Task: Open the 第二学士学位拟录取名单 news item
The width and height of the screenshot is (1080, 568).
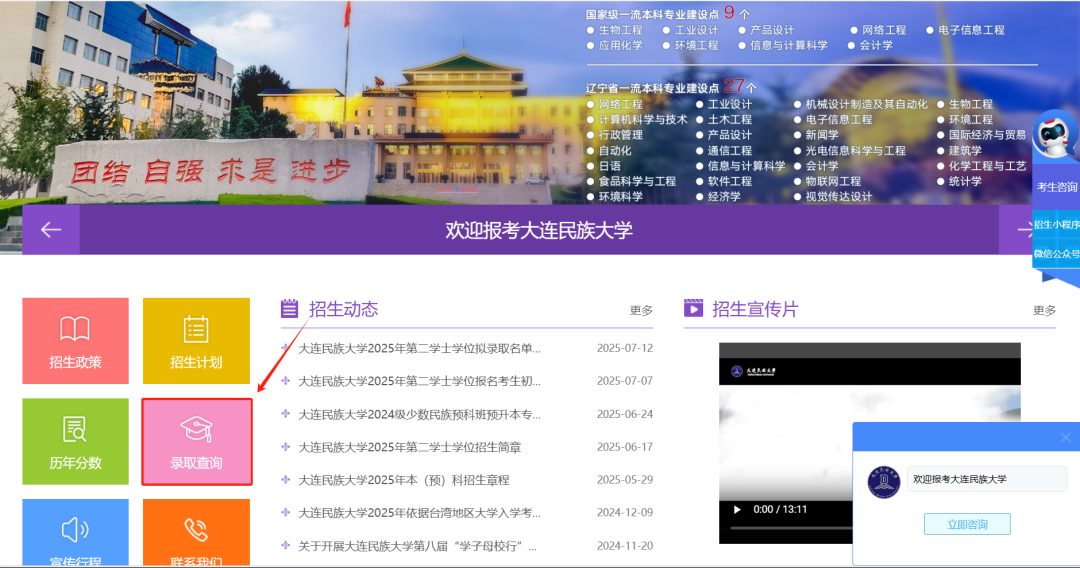Action: point(419,348)
